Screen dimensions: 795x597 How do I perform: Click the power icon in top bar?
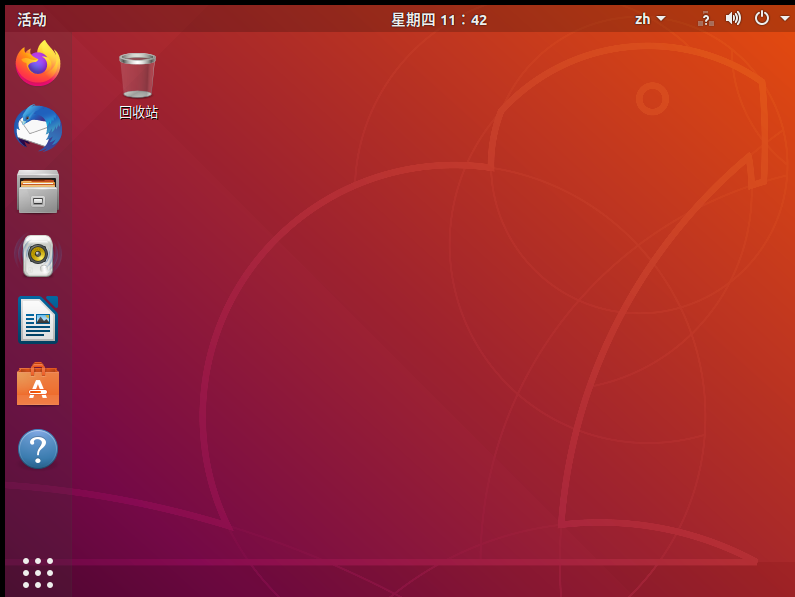[762, 18]
